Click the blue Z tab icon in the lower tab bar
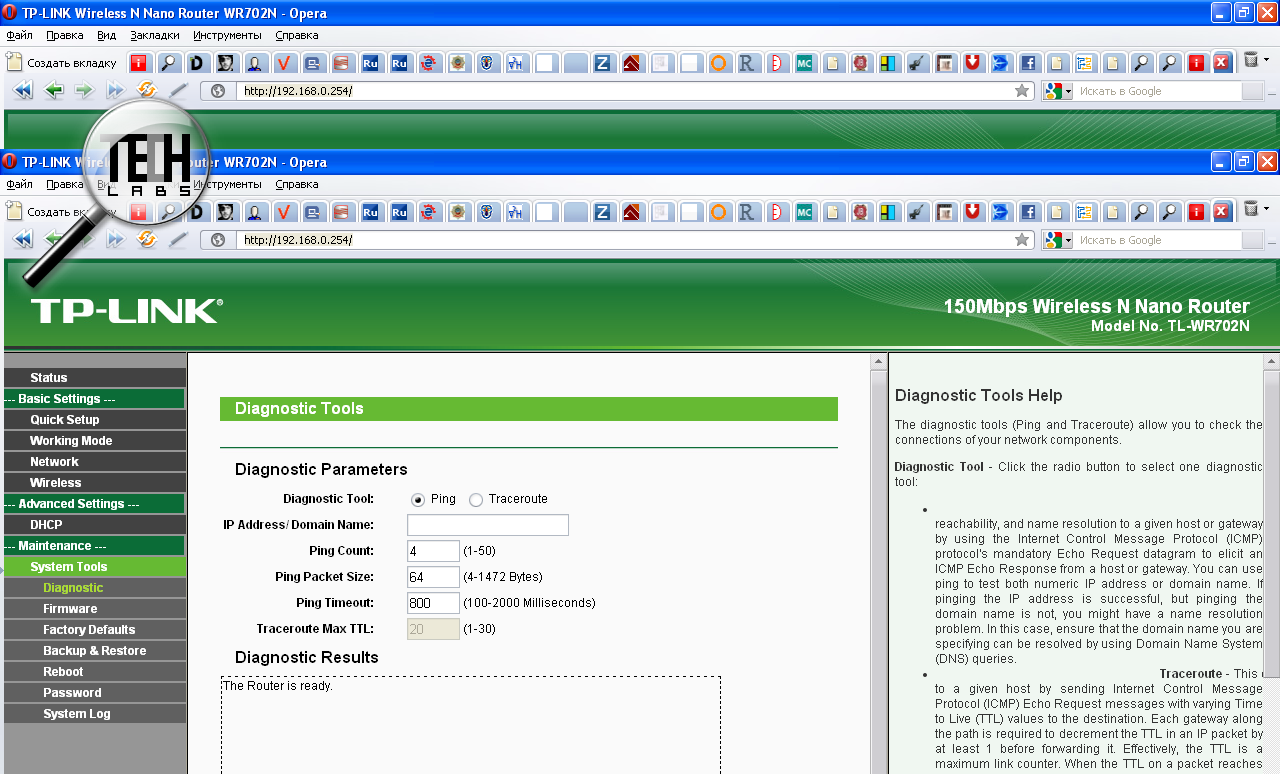 (x=602, y=212)
